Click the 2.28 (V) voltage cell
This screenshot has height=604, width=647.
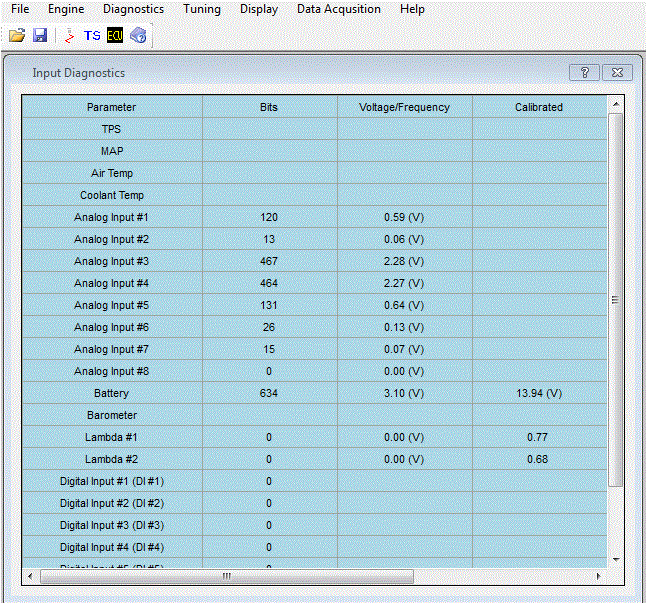click(404, 261)
